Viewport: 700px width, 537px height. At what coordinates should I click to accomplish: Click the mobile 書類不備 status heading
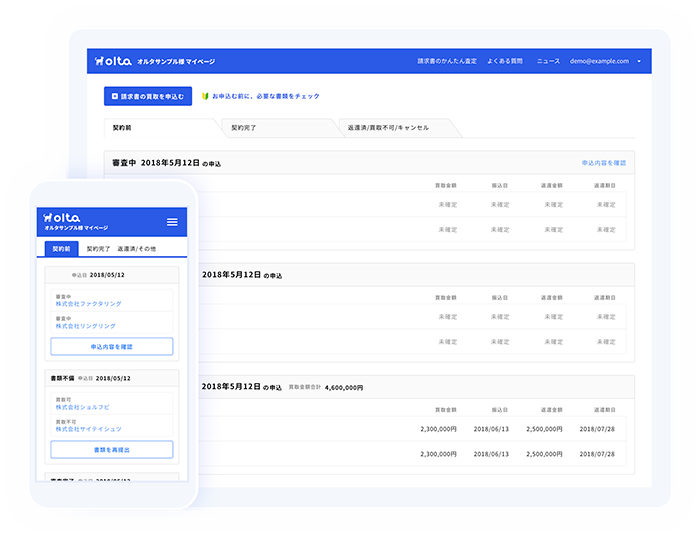coord(62,378)
